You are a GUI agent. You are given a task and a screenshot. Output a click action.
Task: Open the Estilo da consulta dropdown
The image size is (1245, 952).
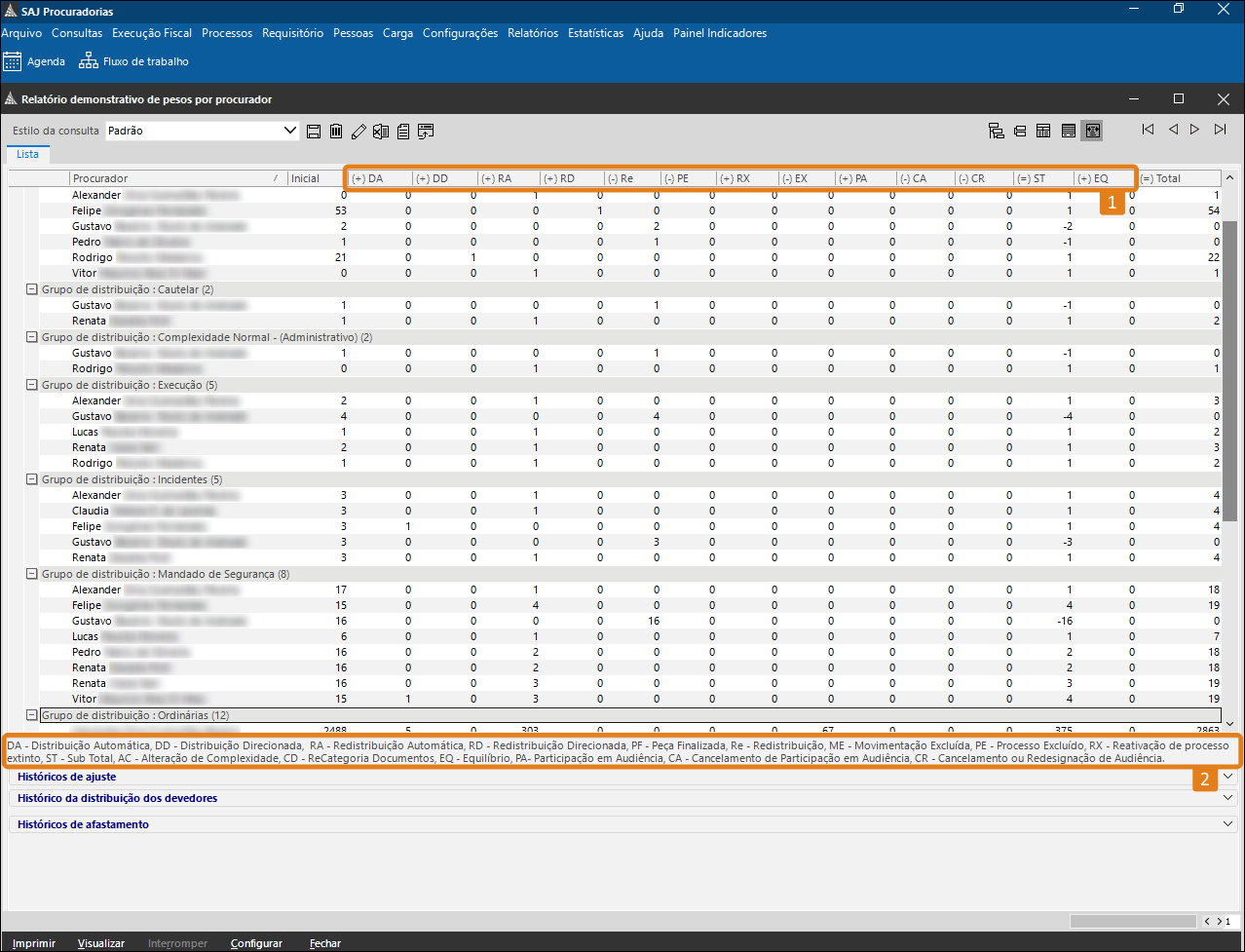click(289, 131)
